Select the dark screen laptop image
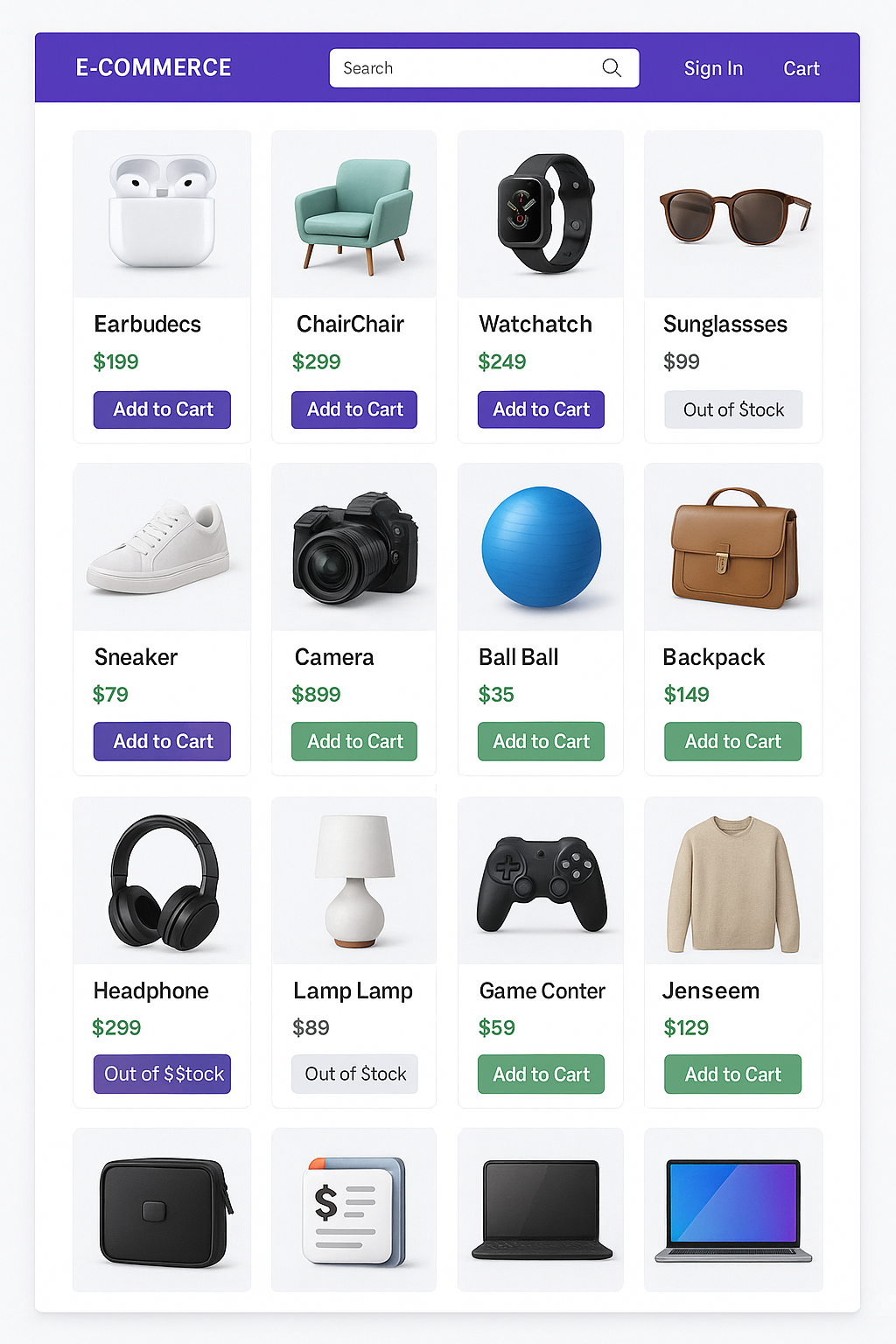This screenshot has height=1344, width=896. point(542,1210)
